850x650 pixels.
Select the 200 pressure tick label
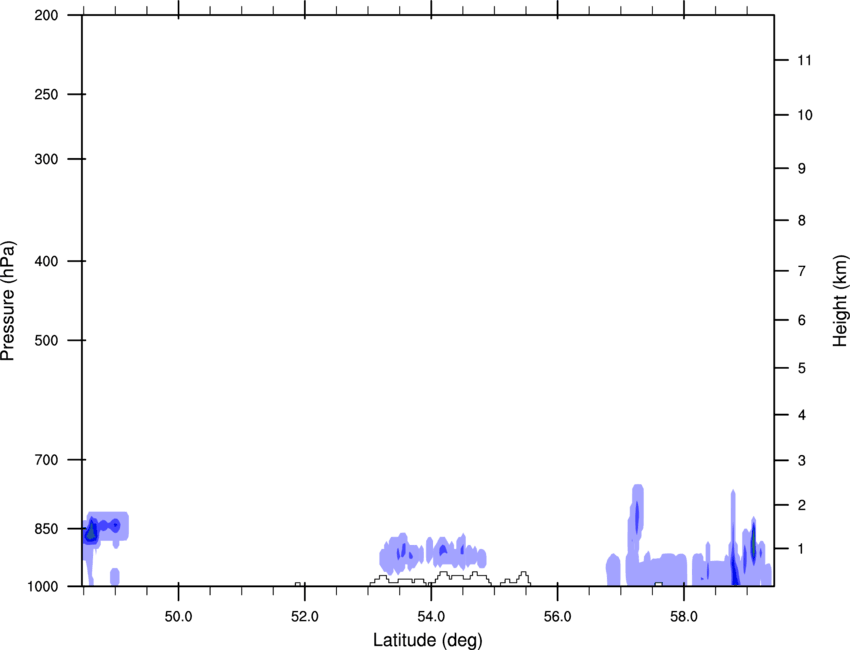click(46, 15)
